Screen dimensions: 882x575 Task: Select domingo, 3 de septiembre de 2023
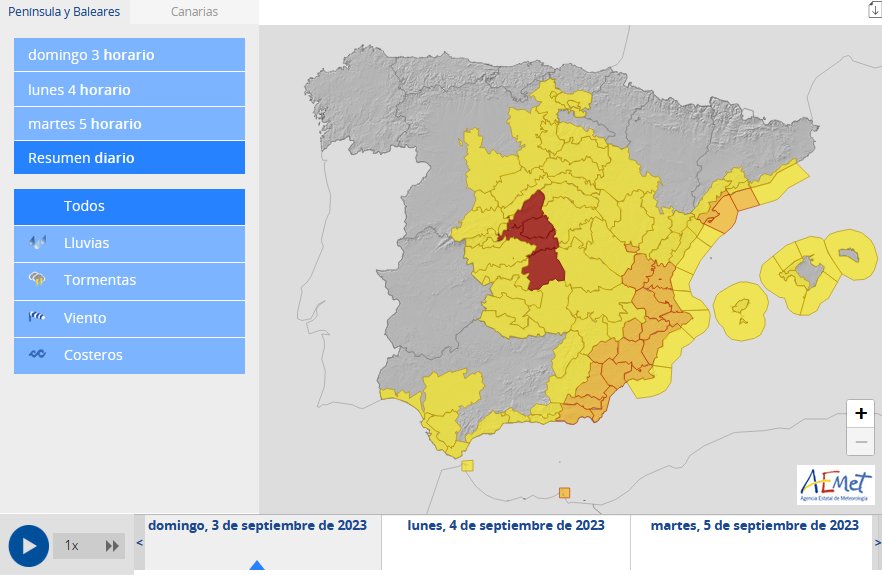[257, 525]
